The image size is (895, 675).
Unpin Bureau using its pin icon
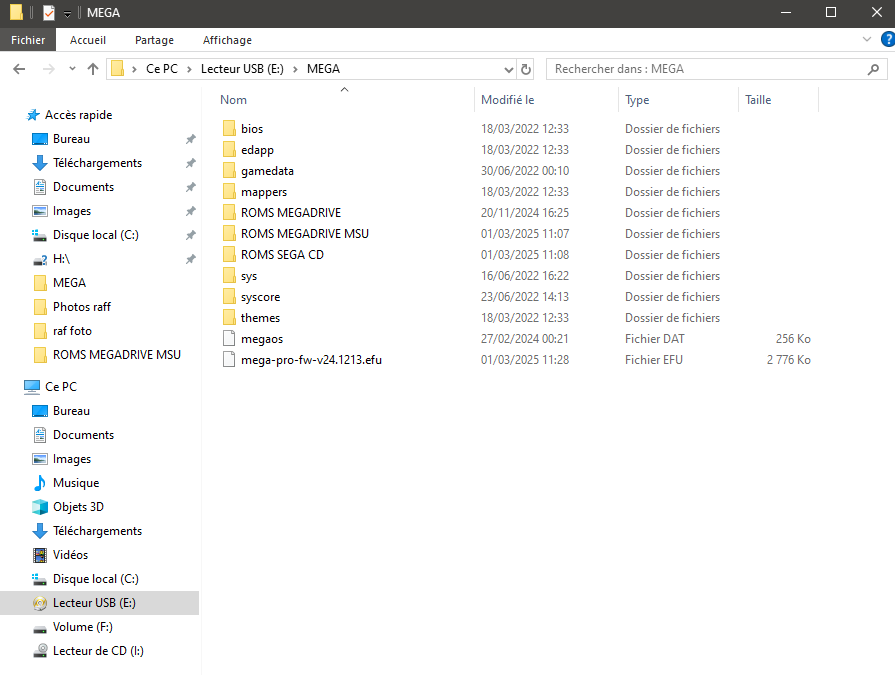point(191,139)
